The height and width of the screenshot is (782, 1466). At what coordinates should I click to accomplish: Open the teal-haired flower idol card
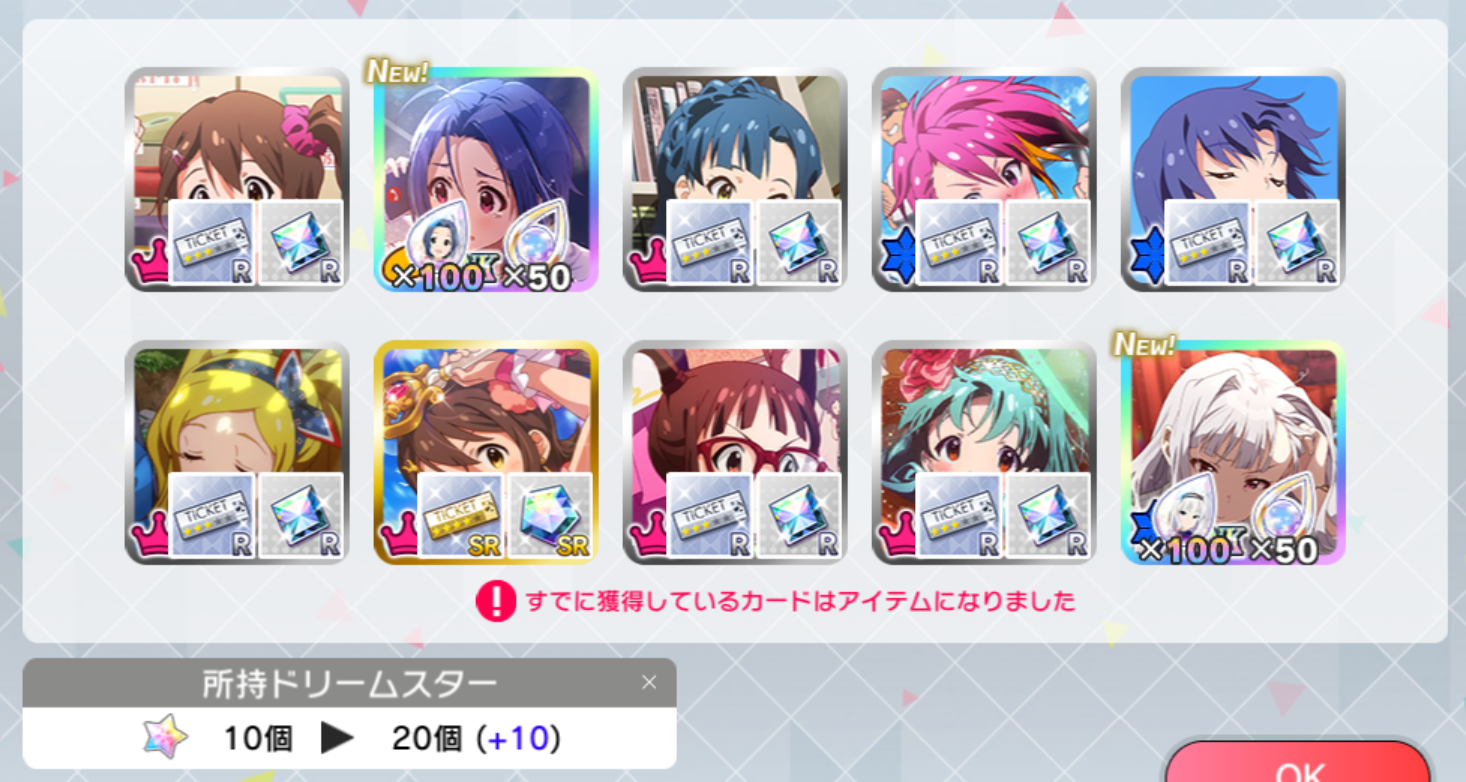(984, 452)
